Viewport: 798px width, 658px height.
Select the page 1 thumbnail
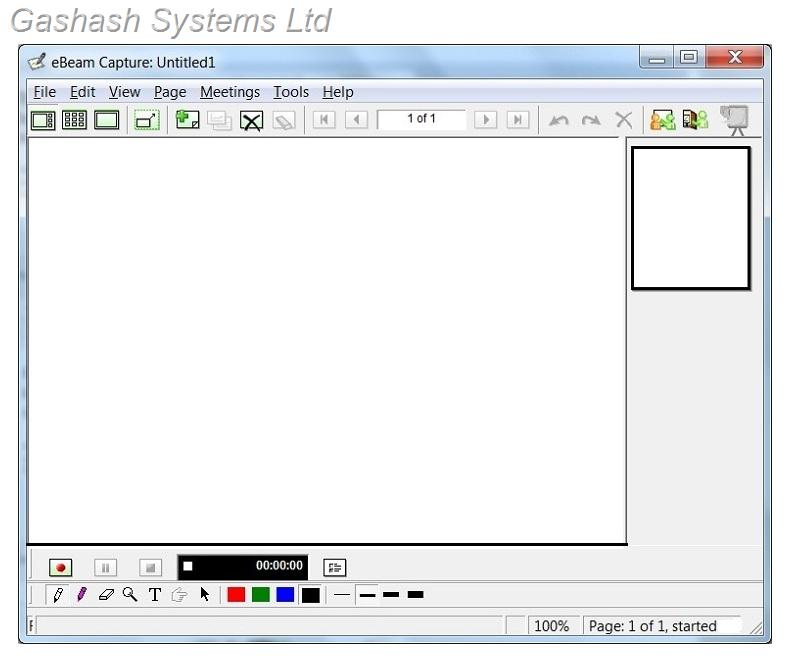pyautogui.click(x=691, y=218)
